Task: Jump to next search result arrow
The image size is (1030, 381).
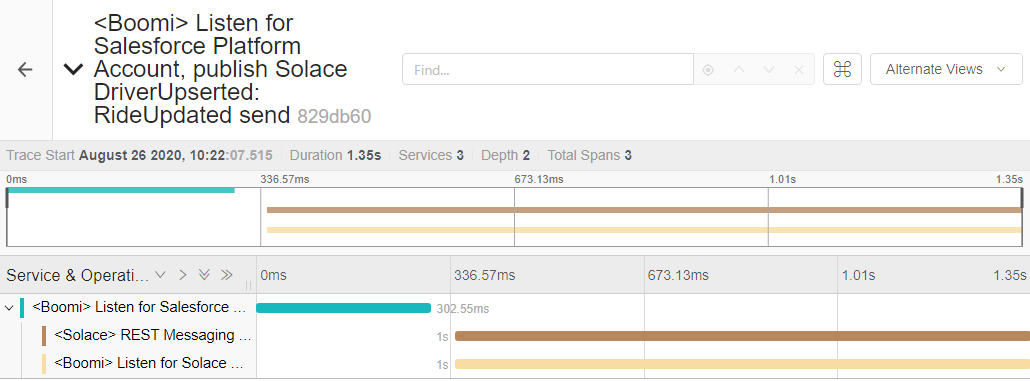Action: [x=769, y=70]
